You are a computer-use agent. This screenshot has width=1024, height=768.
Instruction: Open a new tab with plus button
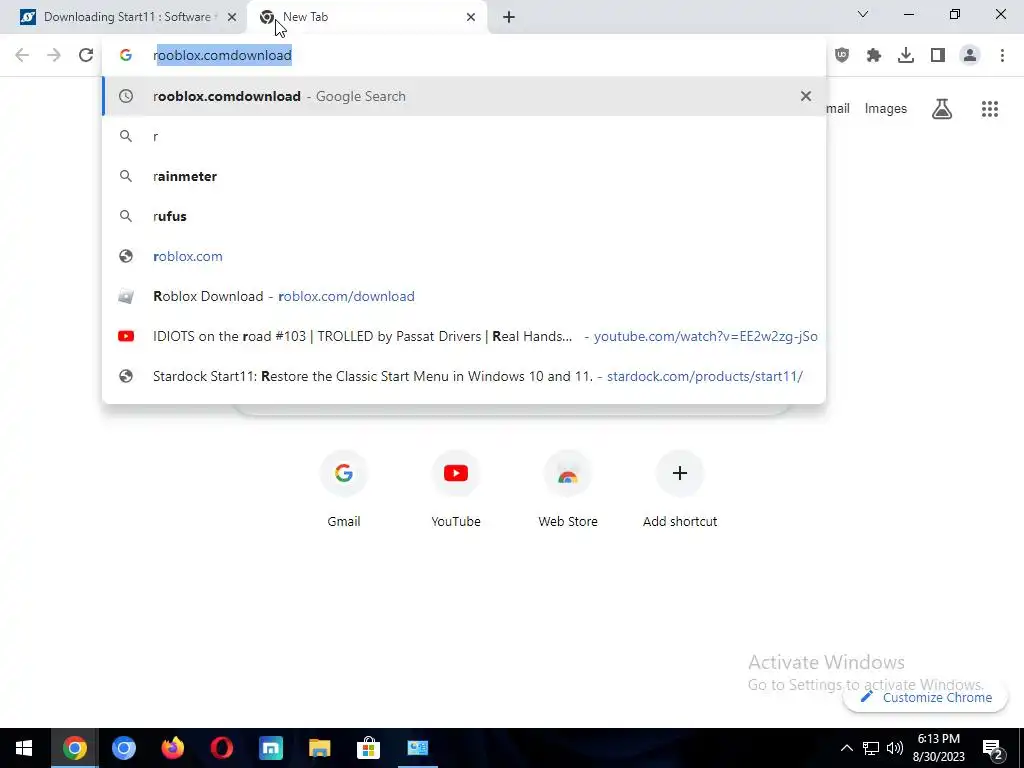coord(509,17)
